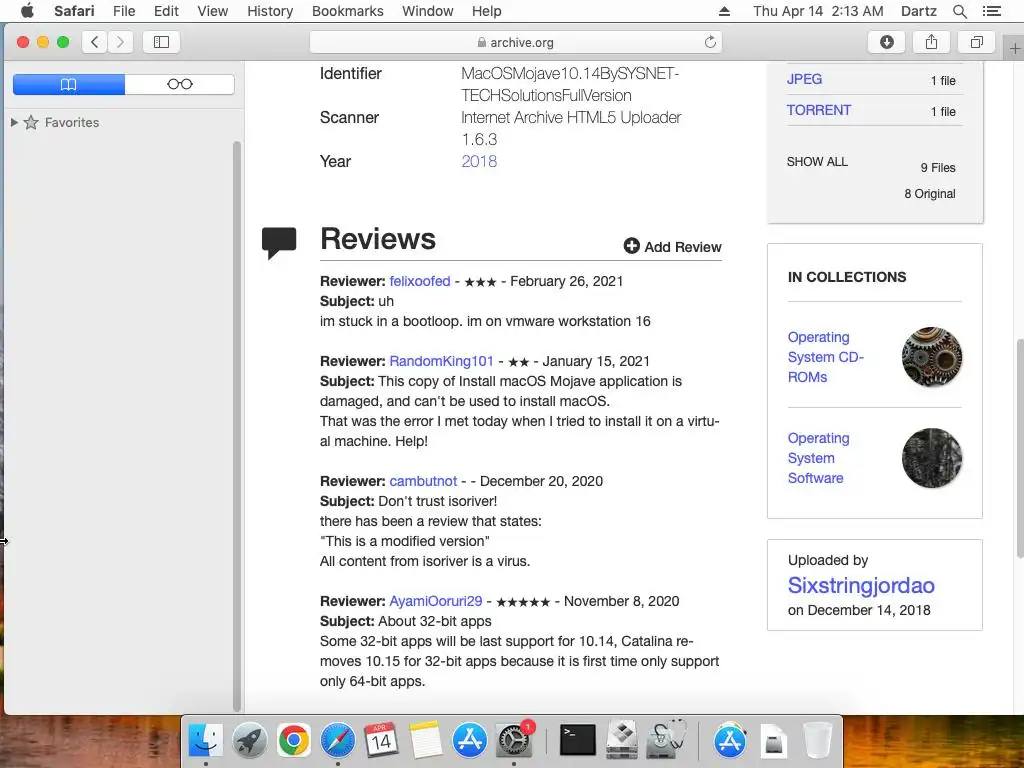Open the 9 Files link
Image resolution: width=1024 pixels, height=768 pixels.
point(938,168)
